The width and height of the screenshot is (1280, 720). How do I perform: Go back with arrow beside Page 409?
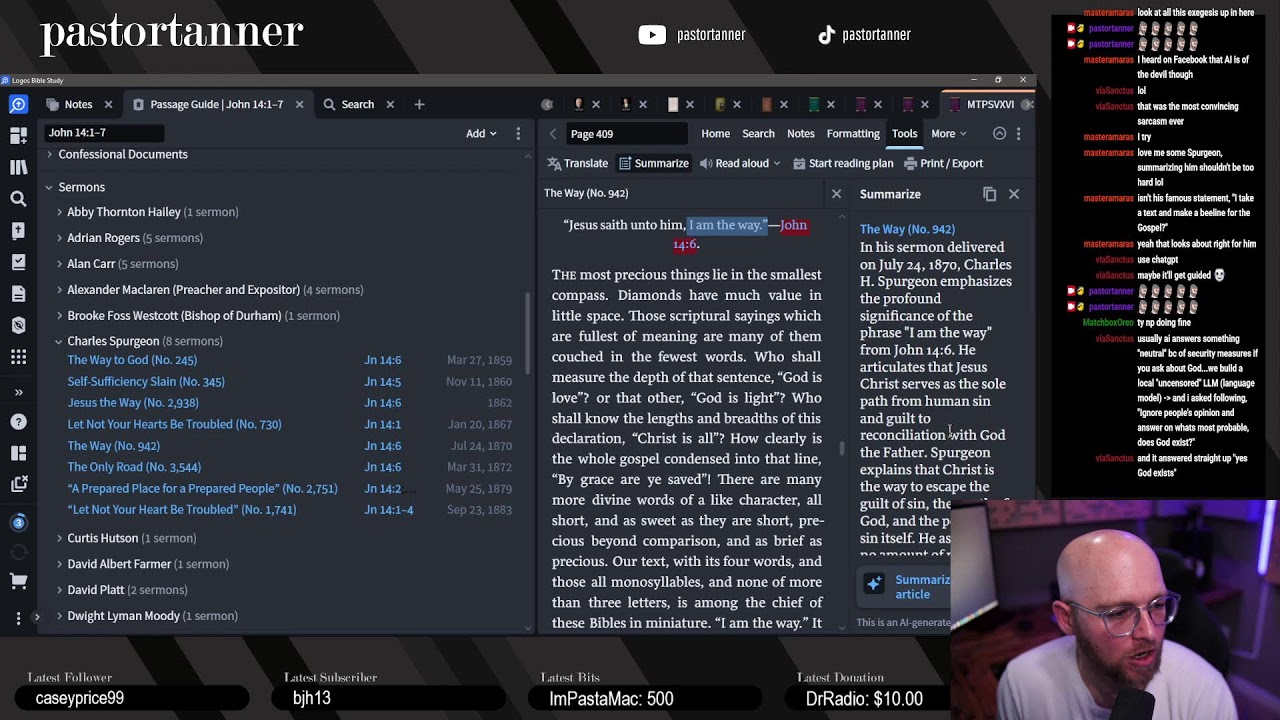pos(553,134)
